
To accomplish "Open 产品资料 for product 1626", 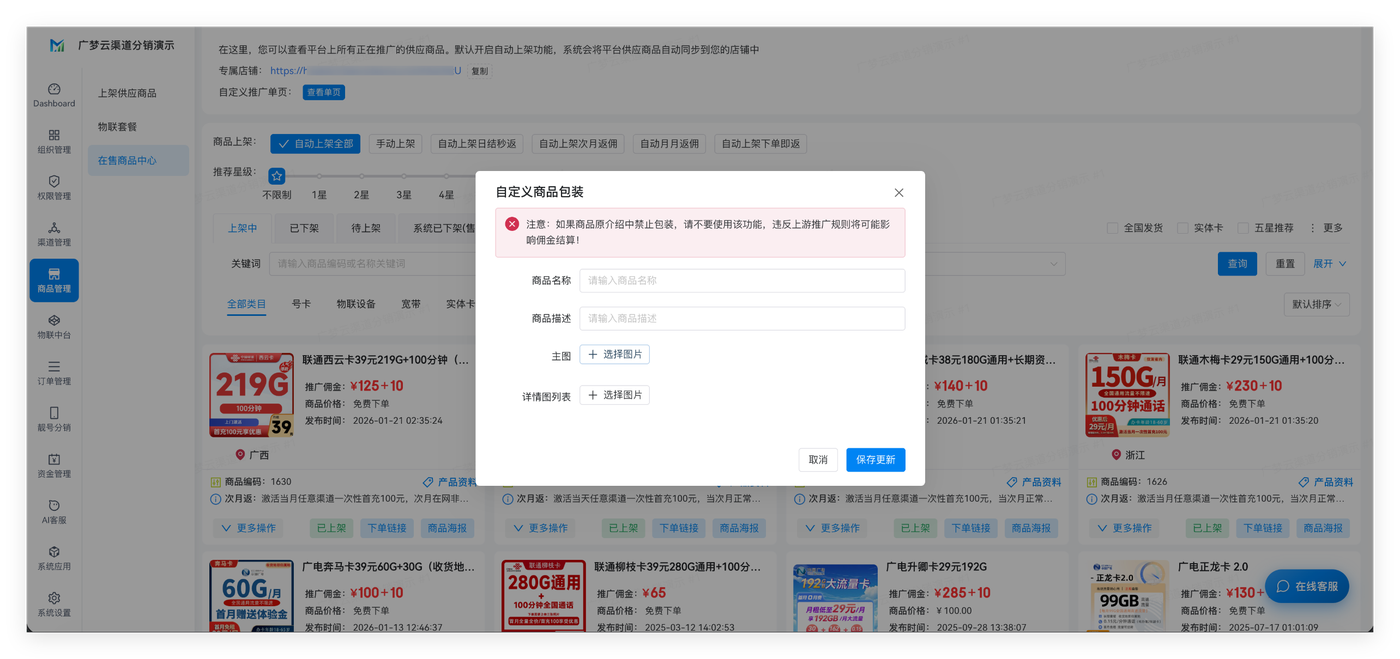I will 1325,482.
